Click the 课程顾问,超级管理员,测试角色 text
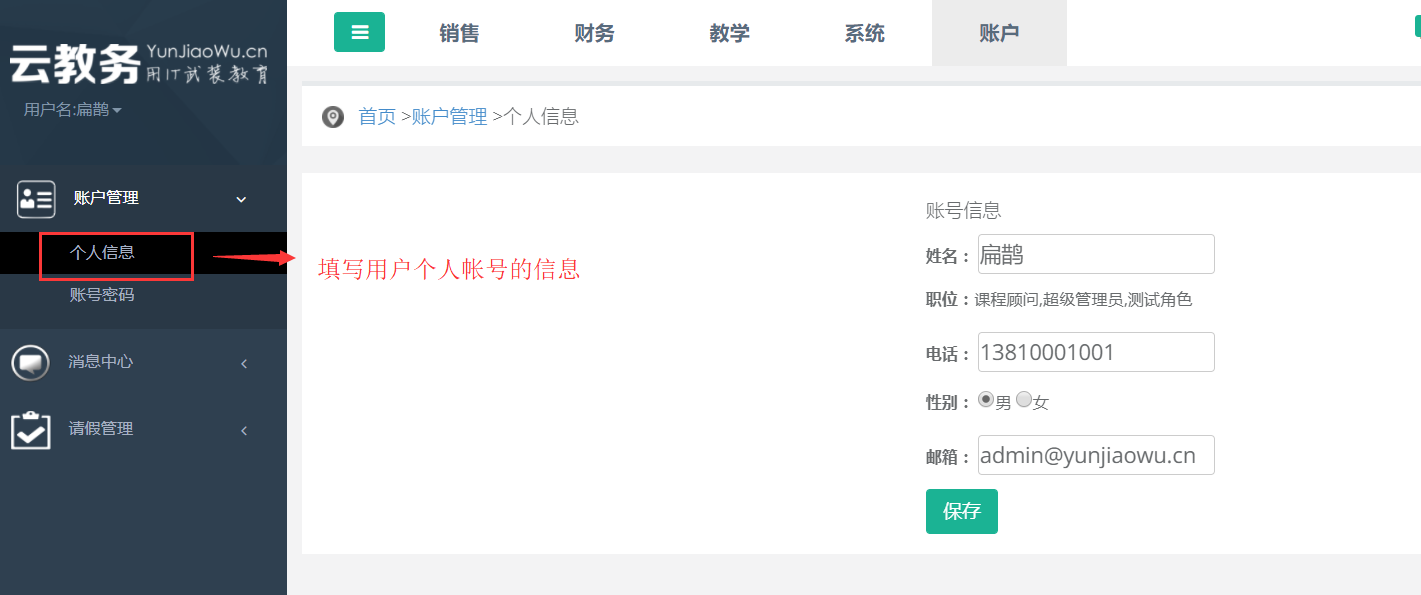Image resolution: width=1421 pixels, height=595 pixels. click(x=1083, y=300)
